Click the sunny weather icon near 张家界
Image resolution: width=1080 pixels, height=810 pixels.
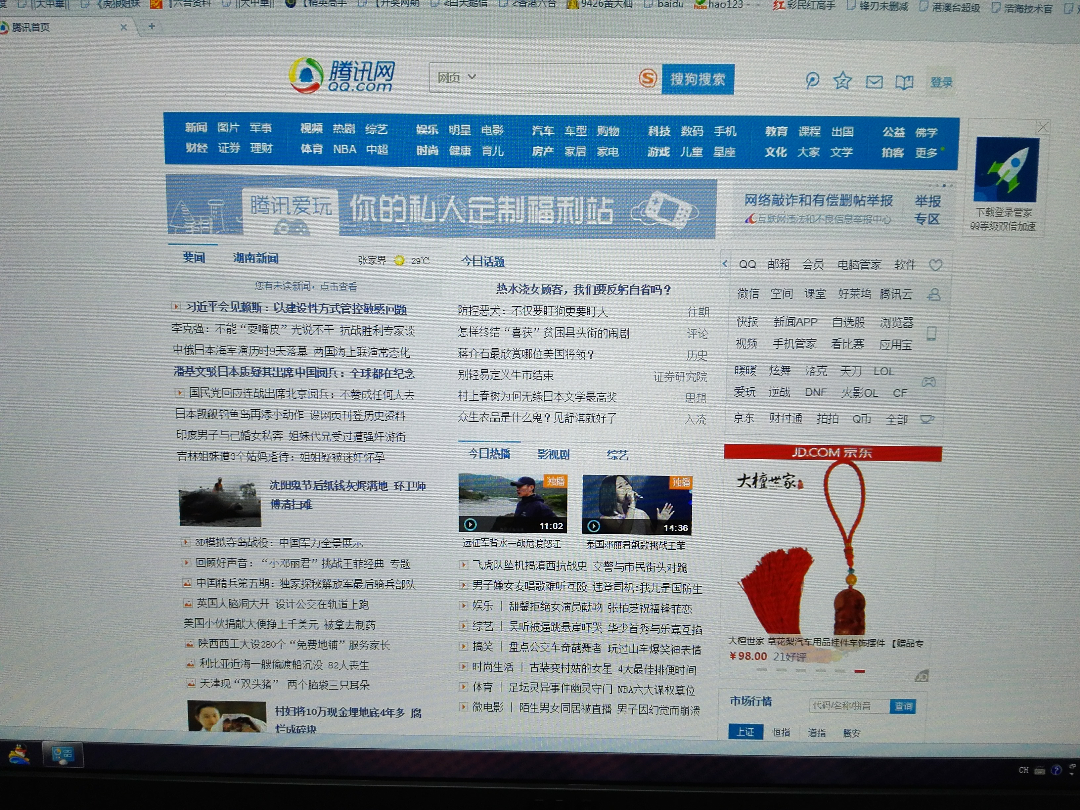[x=399, y=260]
